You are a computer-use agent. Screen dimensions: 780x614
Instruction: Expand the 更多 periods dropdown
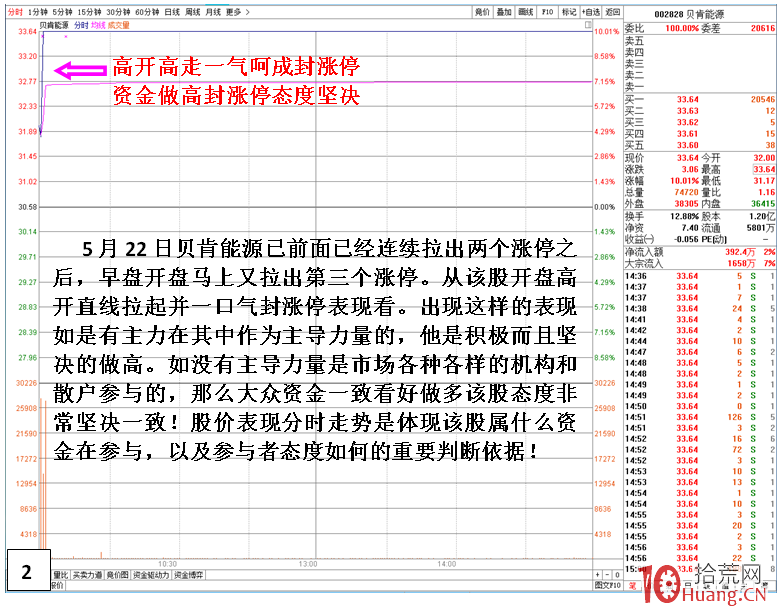(x=235, y=11)
